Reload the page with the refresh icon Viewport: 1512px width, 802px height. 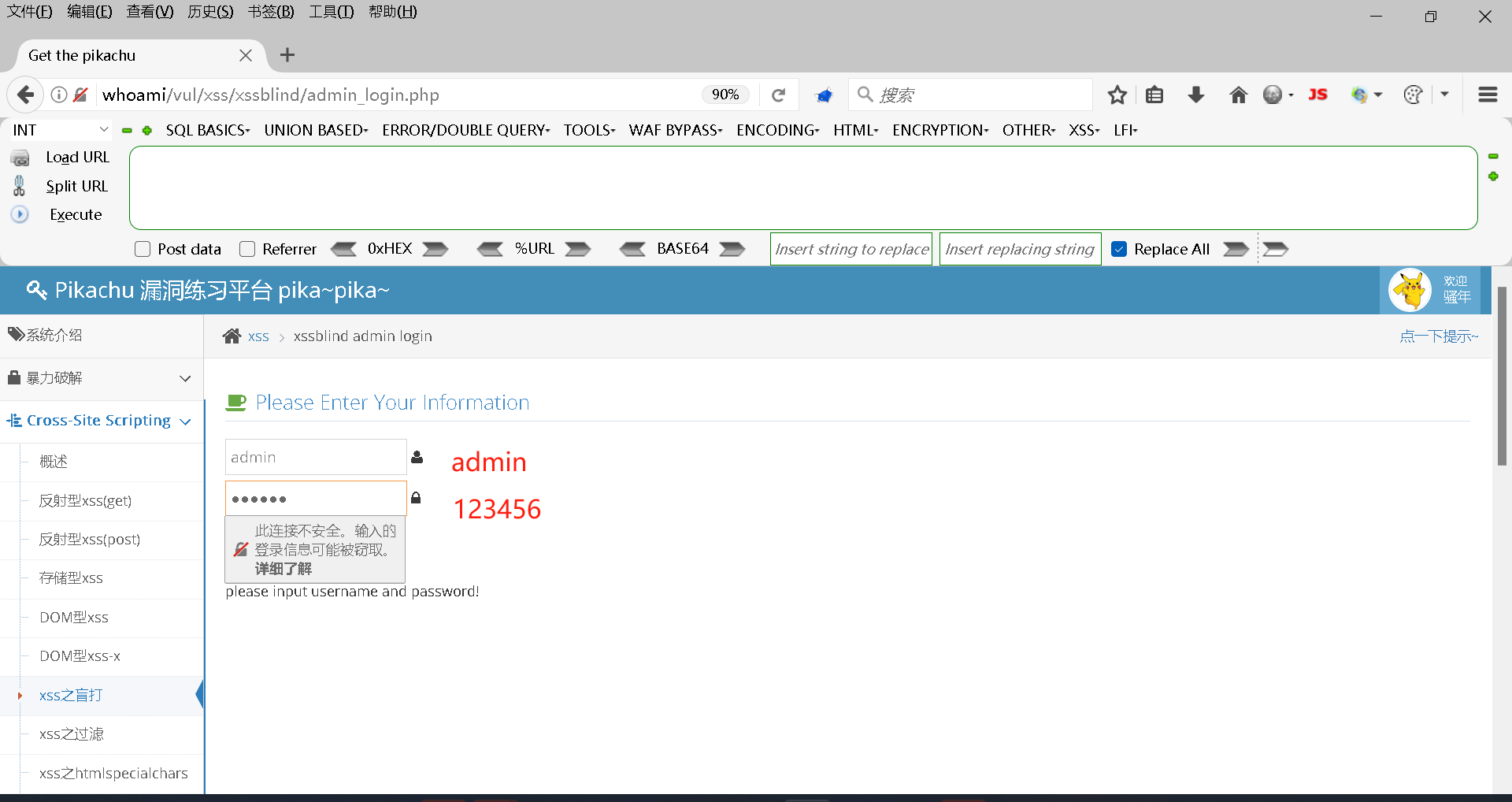pyautogui.click(x=778, y=95)
